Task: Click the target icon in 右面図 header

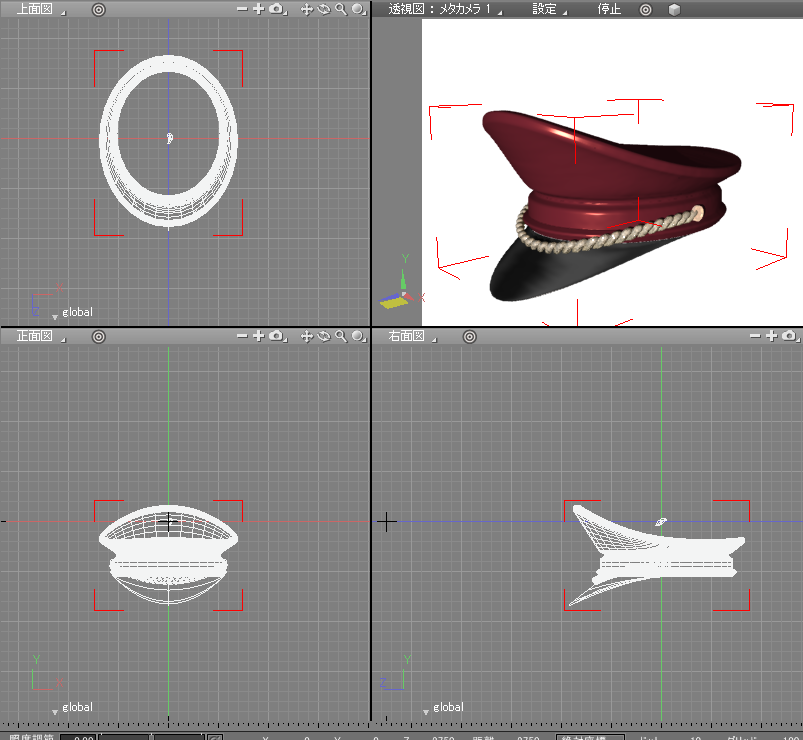Action: coord(470,336)
